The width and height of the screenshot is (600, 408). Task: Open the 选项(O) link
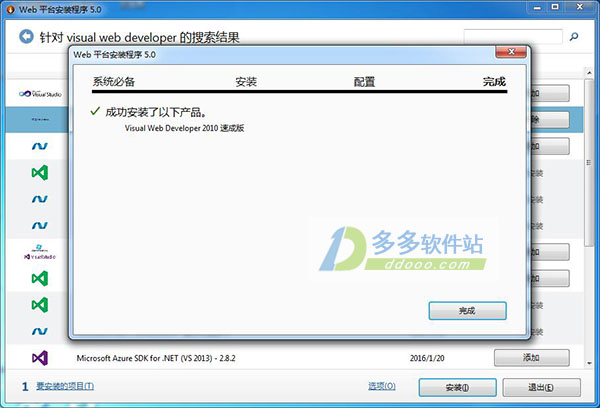coord(382,386)
